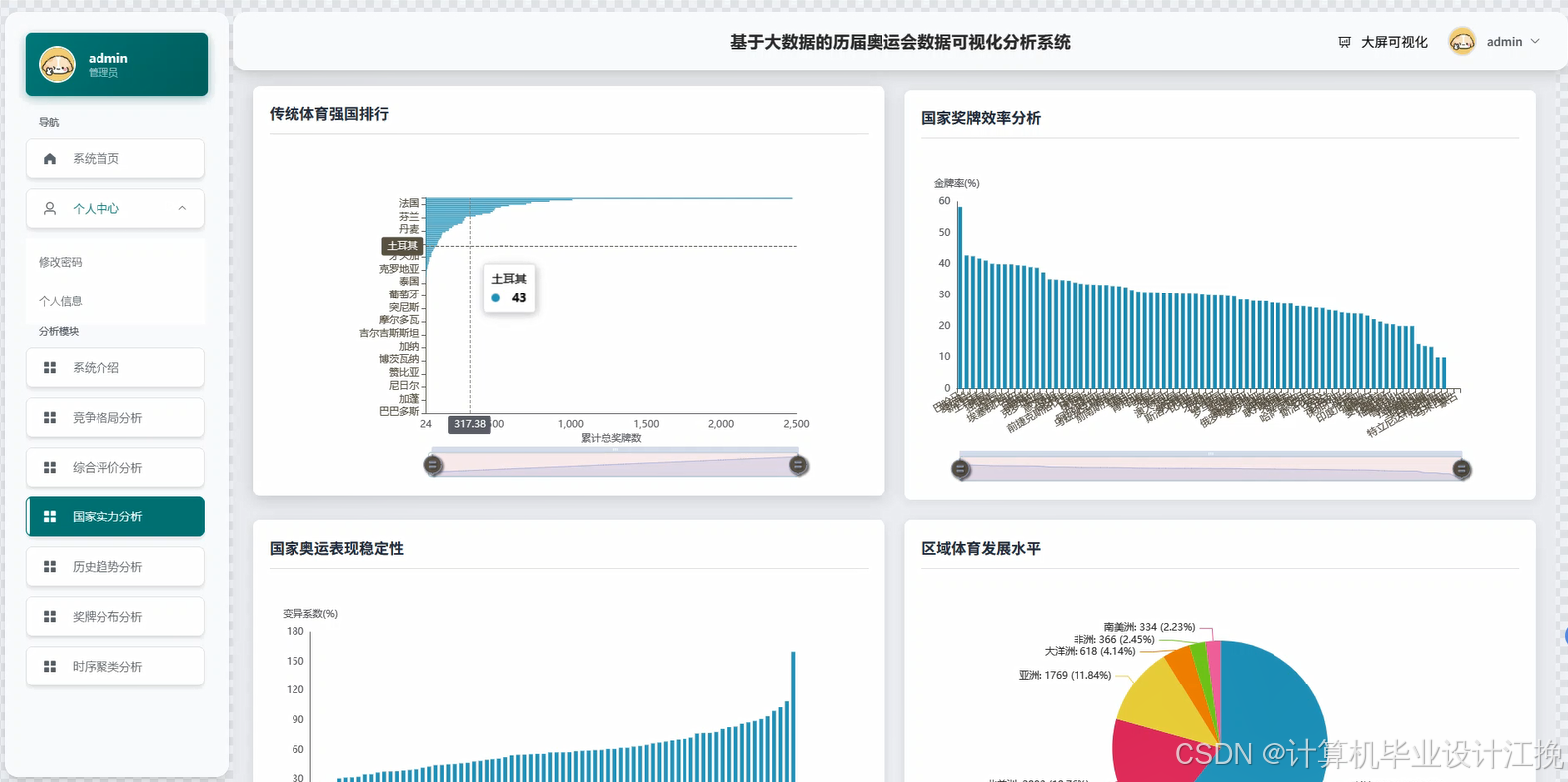This screenshot has width=1568, height=782.
Task: Click the grid icon beside 奖牌分布分析
Action: click(50, 617)
